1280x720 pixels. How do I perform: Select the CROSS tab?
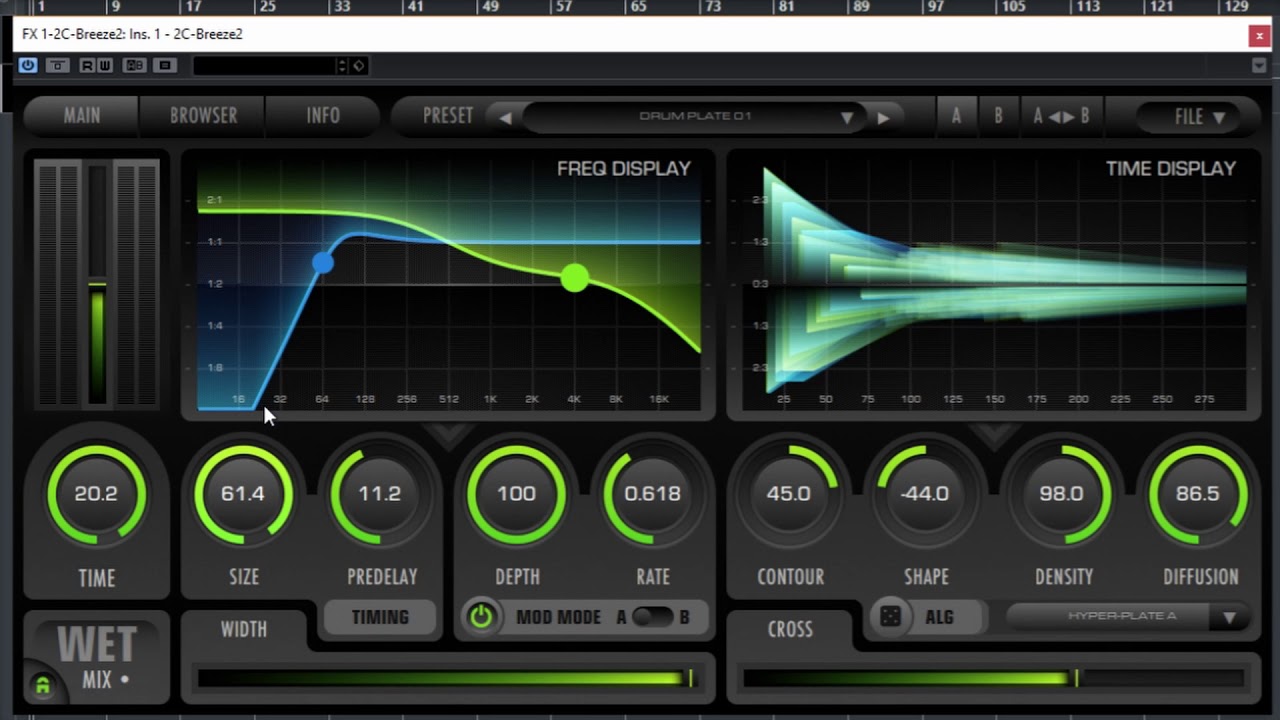tap(790, 629)
